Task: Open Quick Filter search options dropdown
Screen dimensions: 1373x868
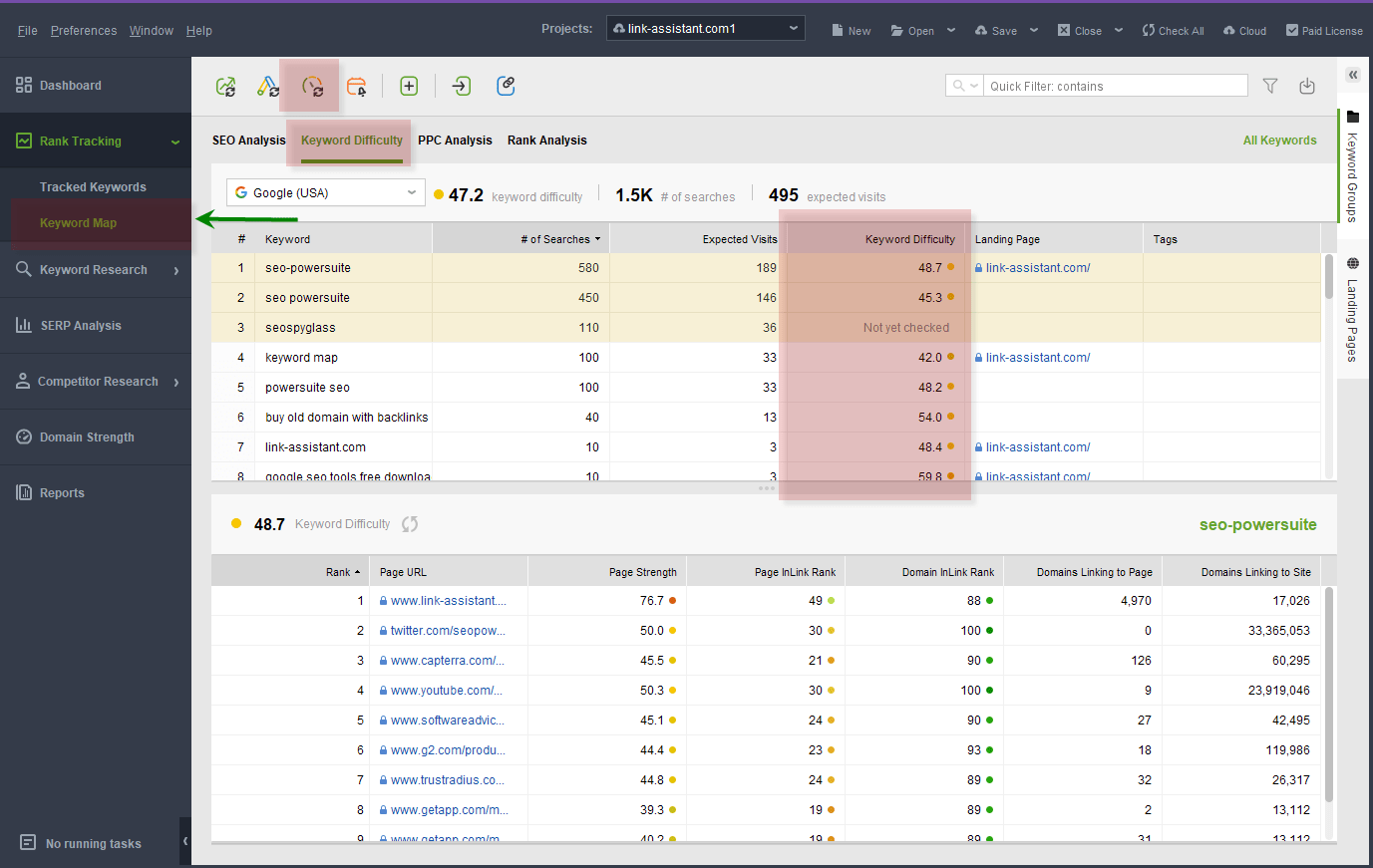Action: [x=974, y=86]
